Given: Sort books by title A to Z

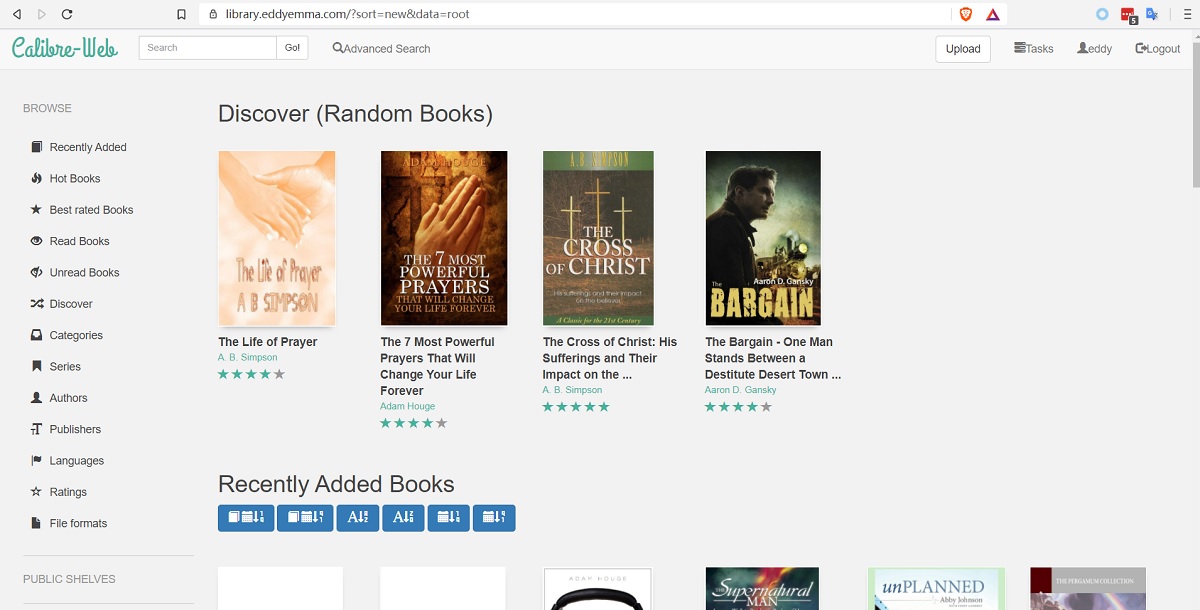Looking at the screenshot, I should (357, 517).
